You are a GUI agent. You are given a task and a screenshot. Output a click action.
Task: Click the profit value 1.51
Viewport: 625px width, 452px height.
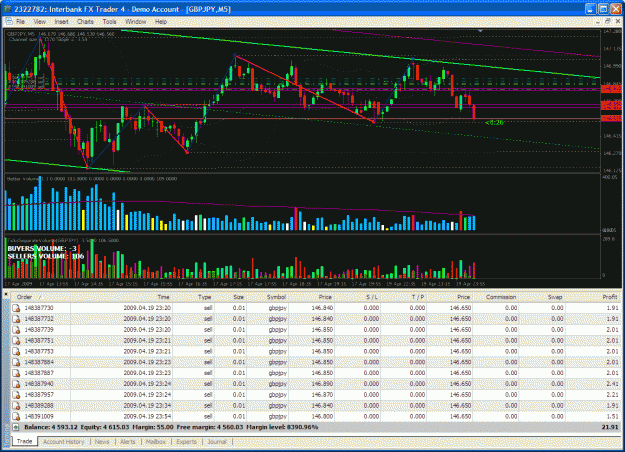pyautogui.click(x=612, y=416)
